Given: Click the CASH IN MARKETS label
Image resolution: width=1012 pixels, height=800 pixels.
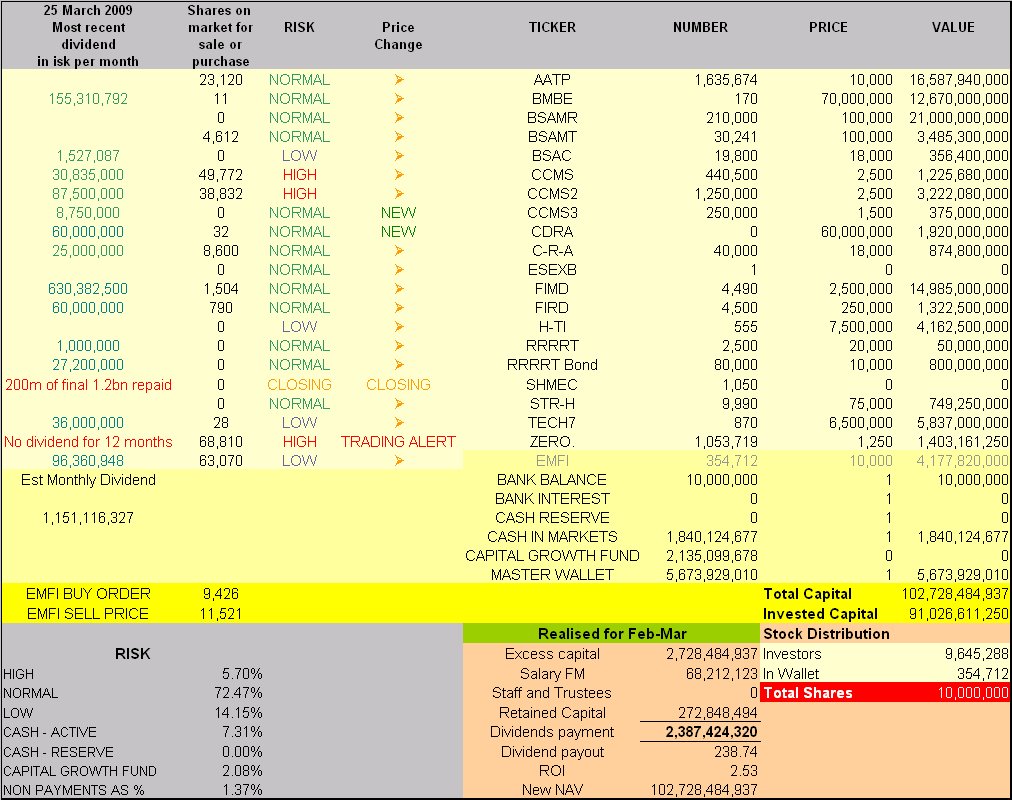Looking at the screenshot, I should [552, 537].
